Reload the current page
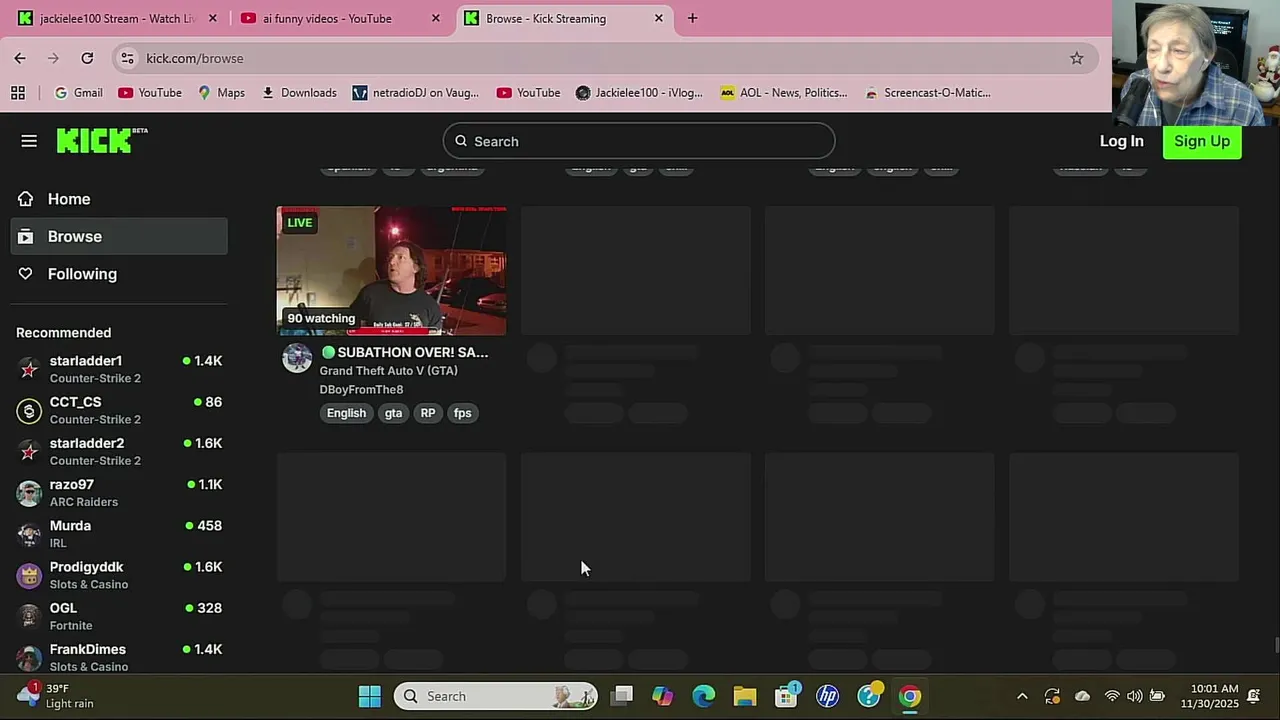 tap(87, 58)
